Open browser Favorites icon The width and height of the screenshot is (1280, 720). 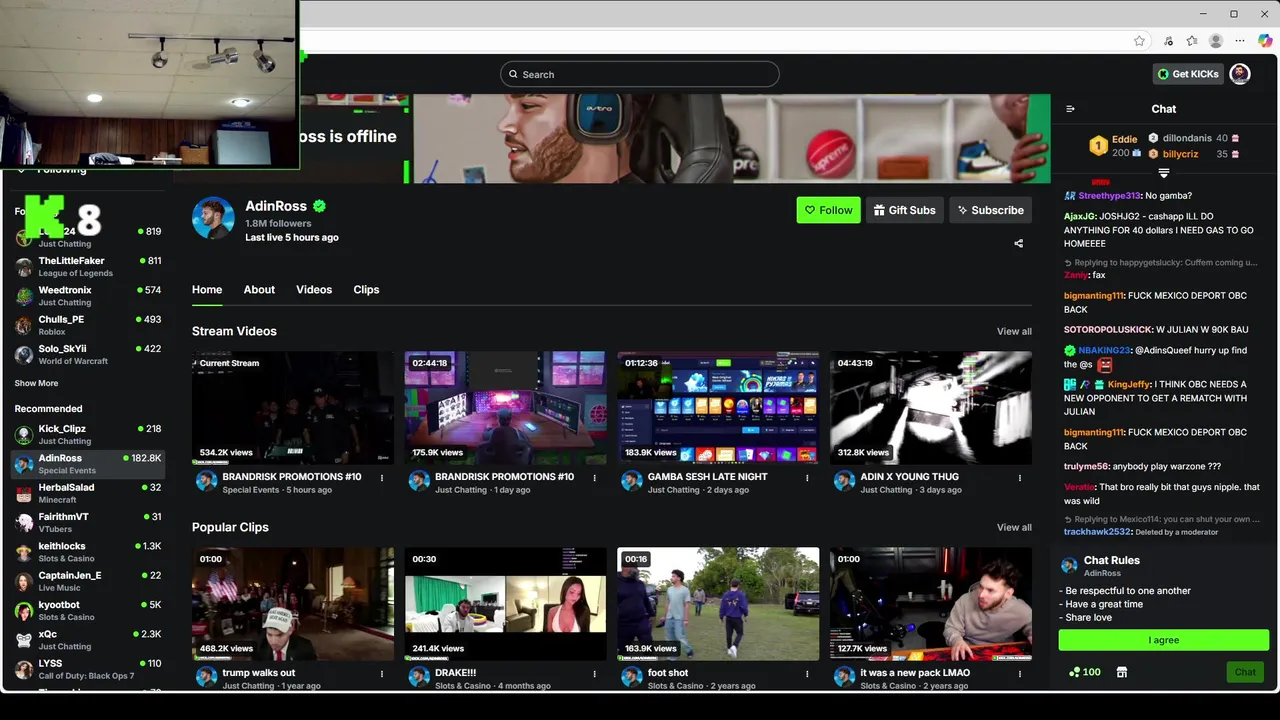pos(1192,41)
